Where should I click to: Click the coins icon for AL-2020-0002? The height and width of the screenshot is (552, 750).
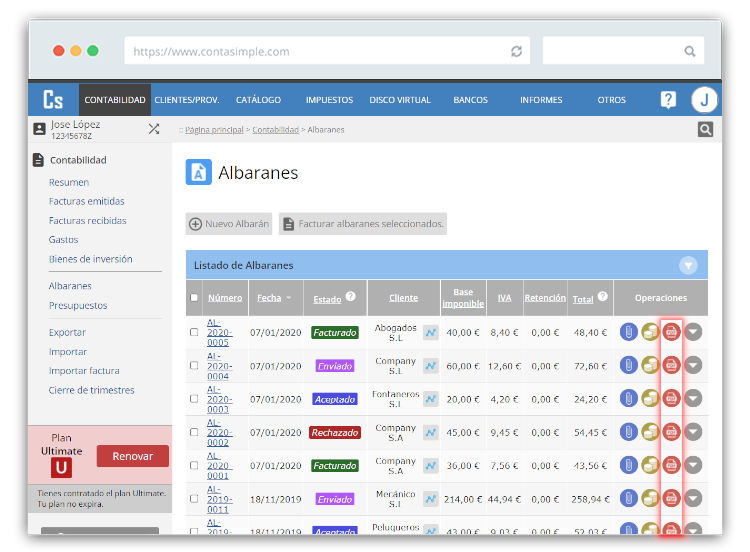click(x=650, y=432)
